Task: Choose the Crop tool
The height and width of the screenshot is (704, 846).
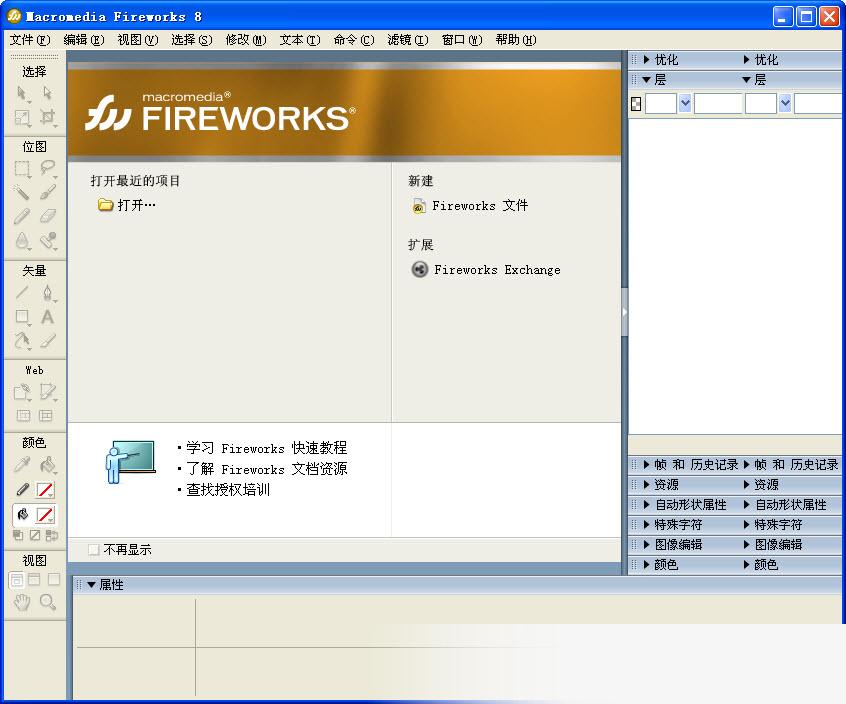Action: tap(47, 118)
